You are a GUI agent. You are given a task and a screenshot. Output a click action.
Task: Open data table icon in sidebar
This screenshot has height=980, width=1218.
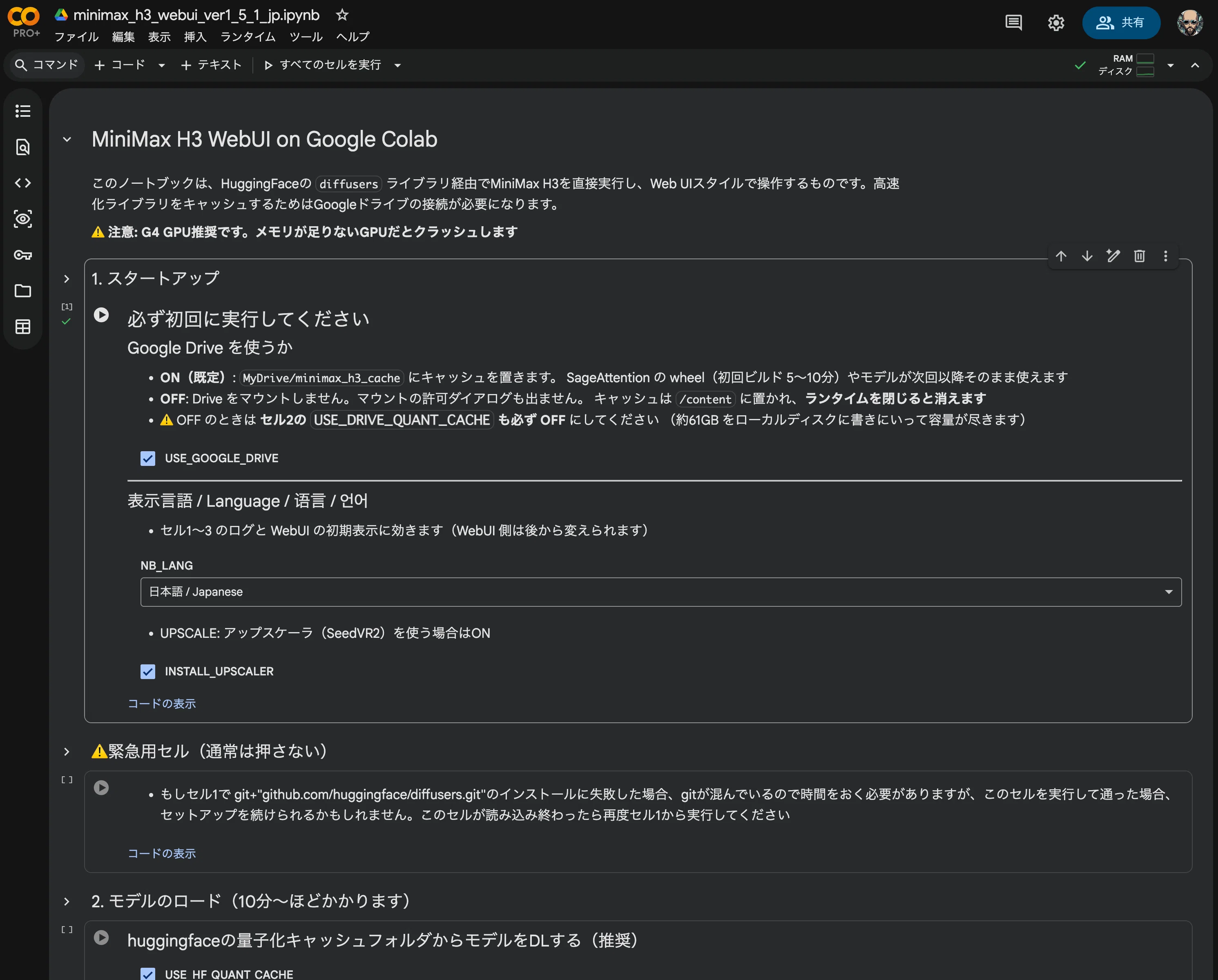pos(22,327)
